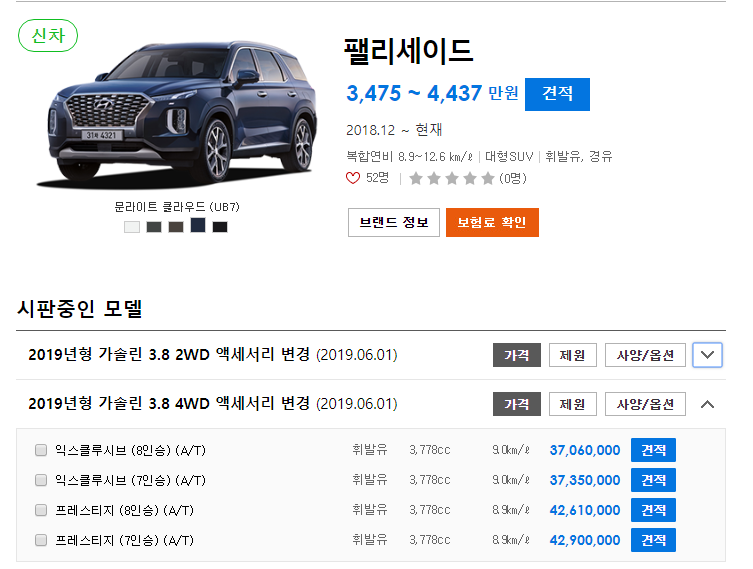The image size is (753, 569).
Task: Open 제원 tab for the 4WD model
Action: click(x=572, y=404)
